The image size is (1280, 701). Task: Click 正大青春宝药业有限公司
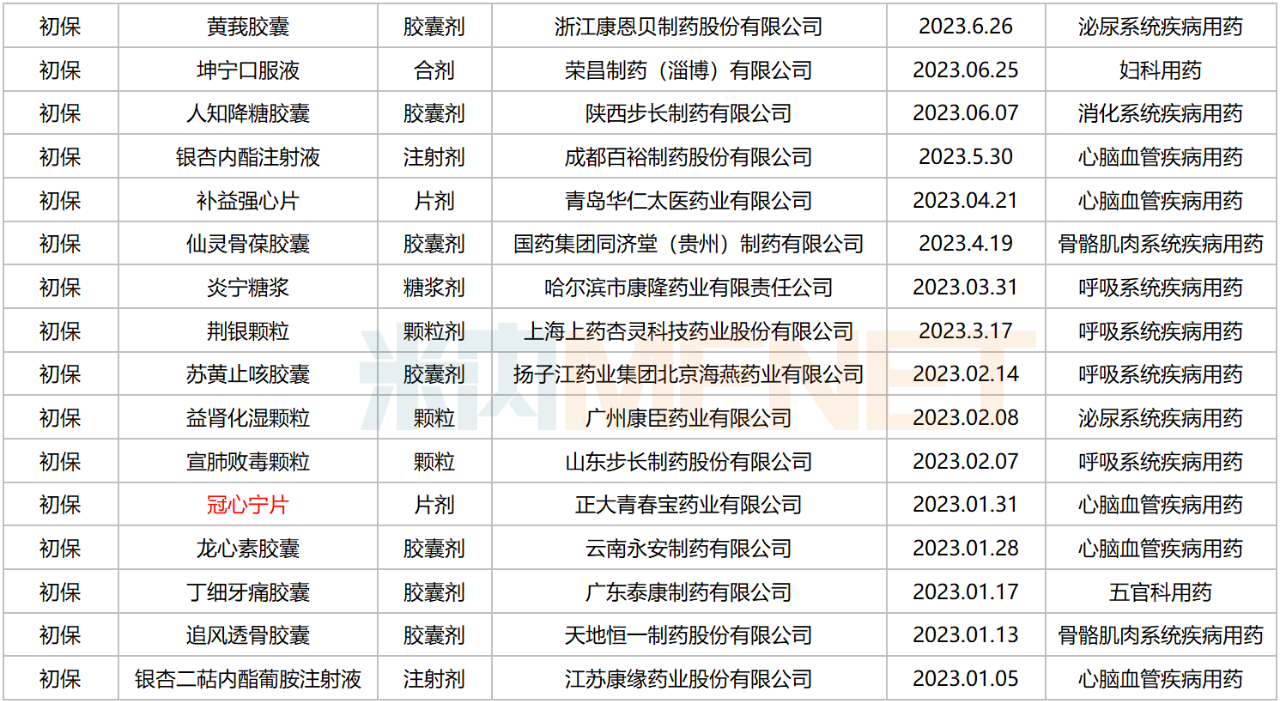[x=688, y=505]
